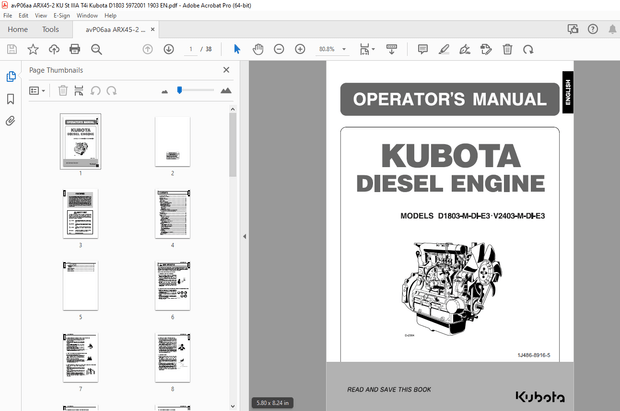
Task: Click the stamp tool icon
Action: coord(486,49)
